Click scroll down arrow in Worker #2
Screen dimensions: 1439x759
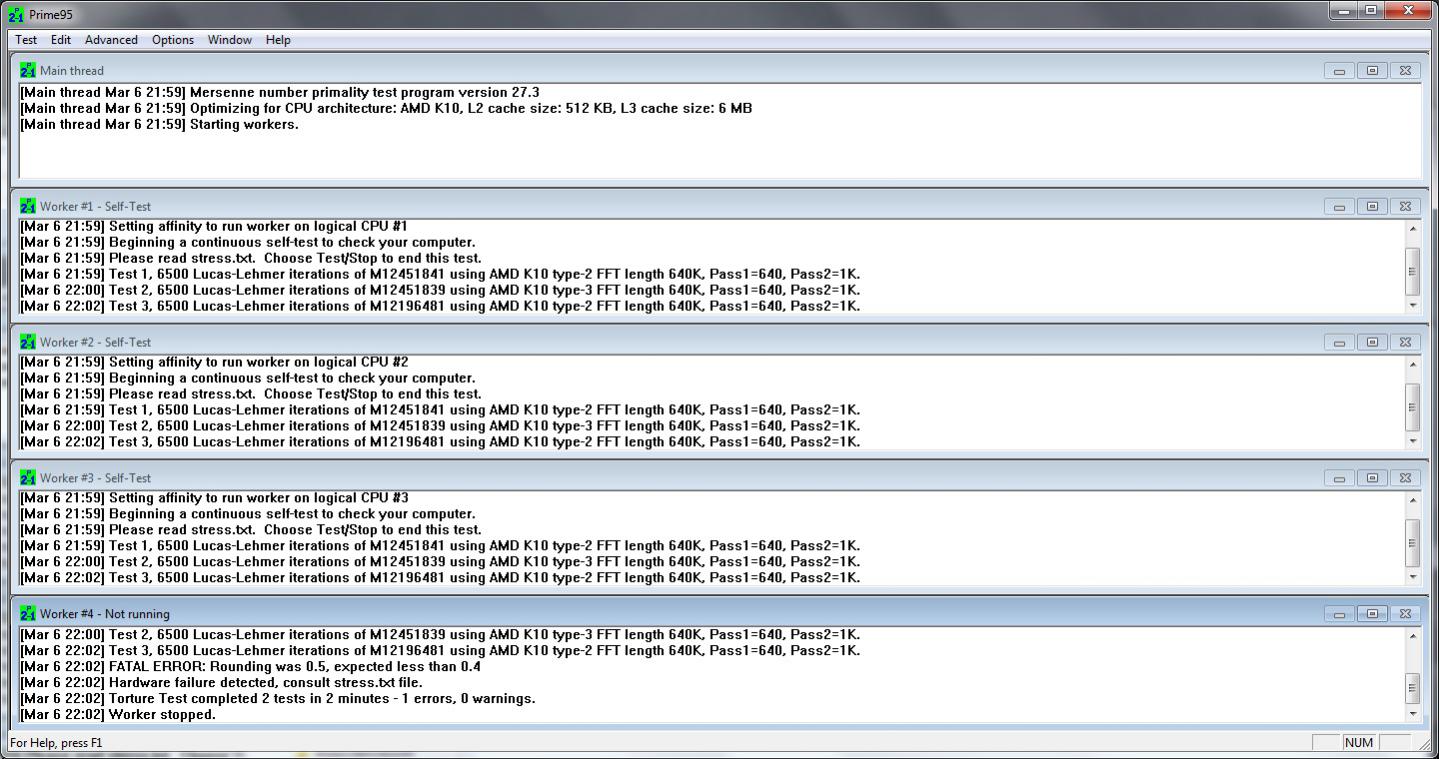(x=1412, y=441)
